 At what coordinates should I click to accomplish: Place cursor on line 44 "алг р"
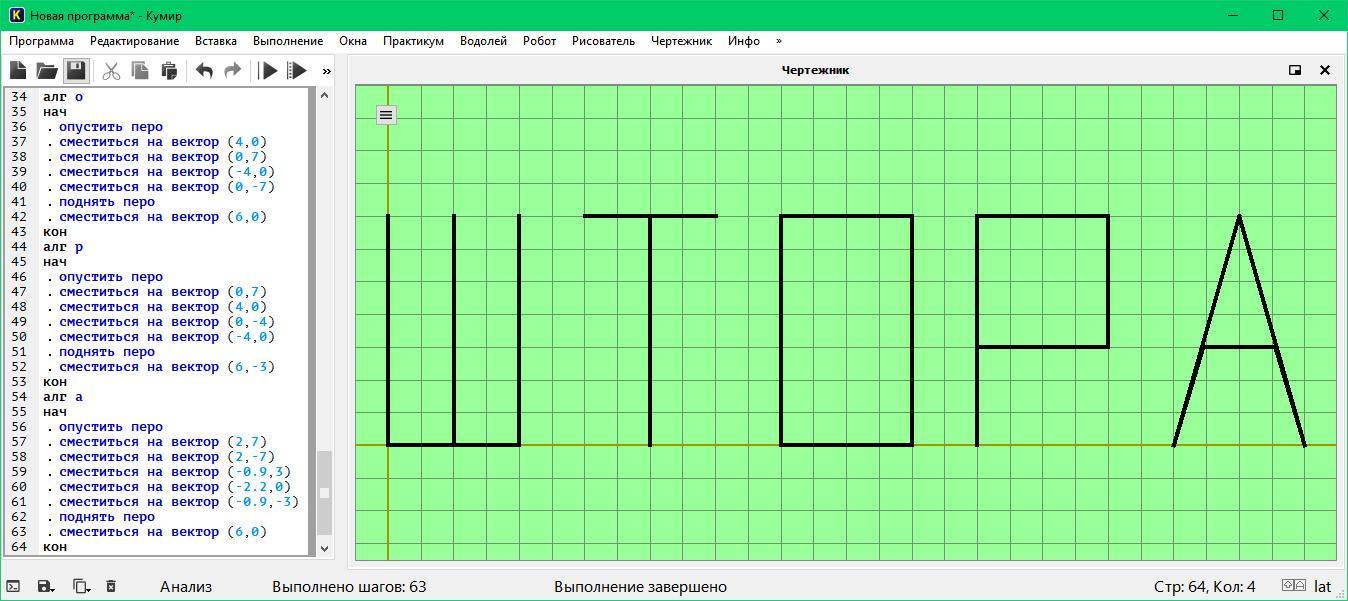point(63,247)
